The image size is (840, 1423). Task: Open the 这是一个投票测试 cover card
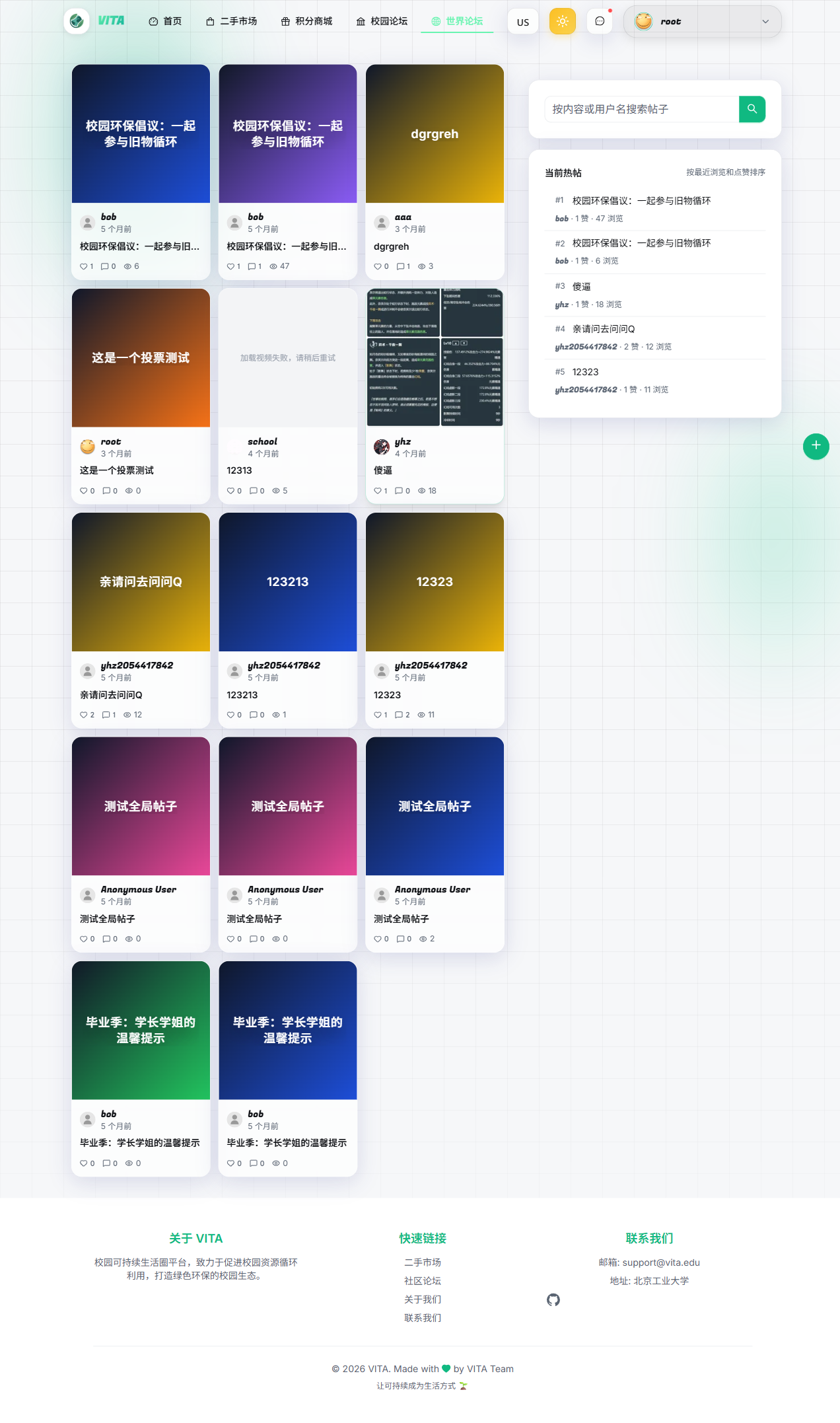tap(141, 358)
